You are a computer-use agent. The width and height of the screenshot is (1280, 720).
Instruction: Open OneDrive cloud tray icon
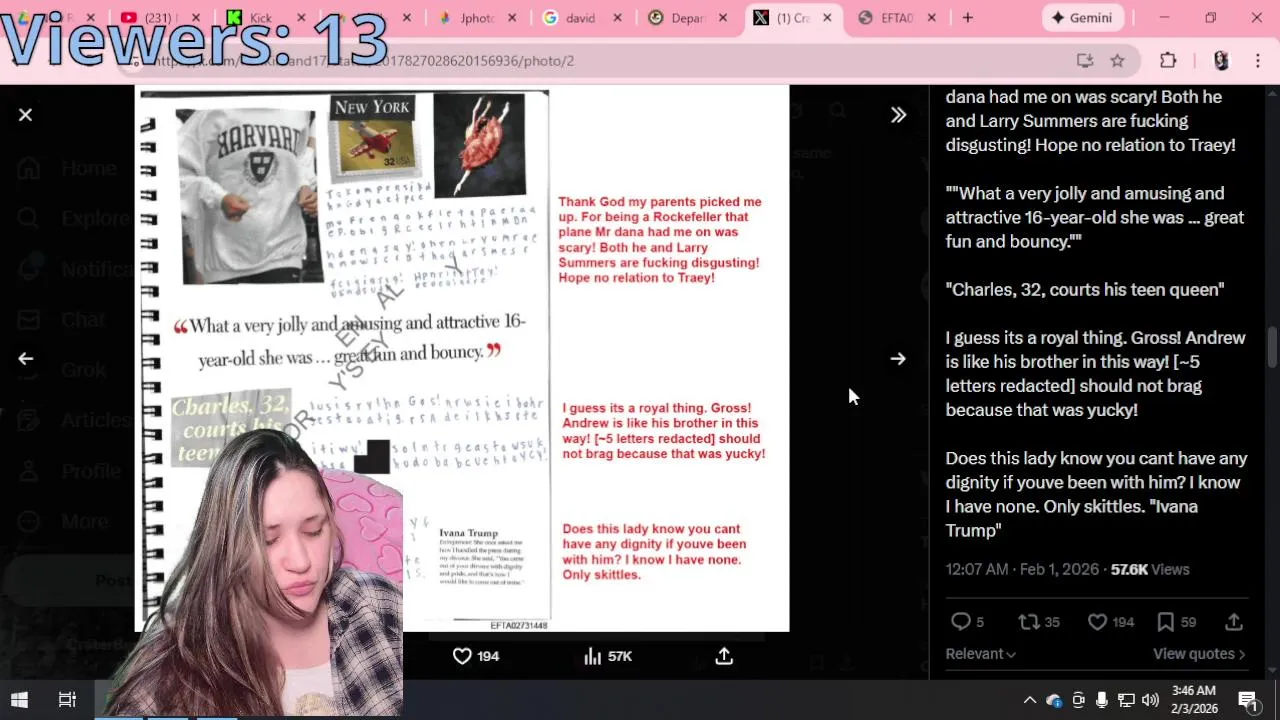(1054, 700)
